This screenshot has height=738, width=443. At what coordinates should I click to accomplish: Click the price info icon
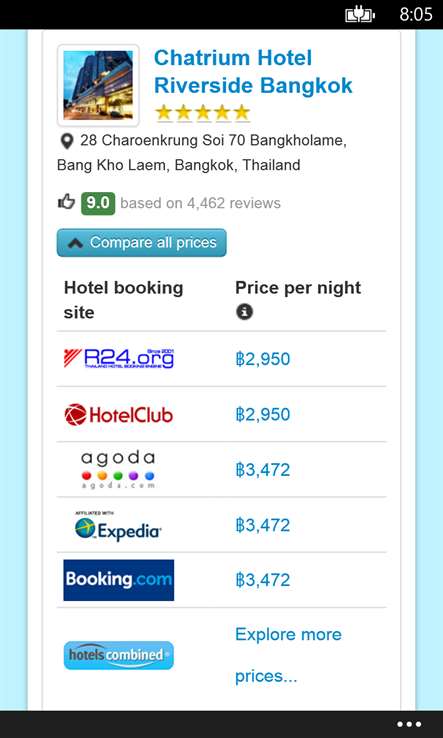coord(244,312)
